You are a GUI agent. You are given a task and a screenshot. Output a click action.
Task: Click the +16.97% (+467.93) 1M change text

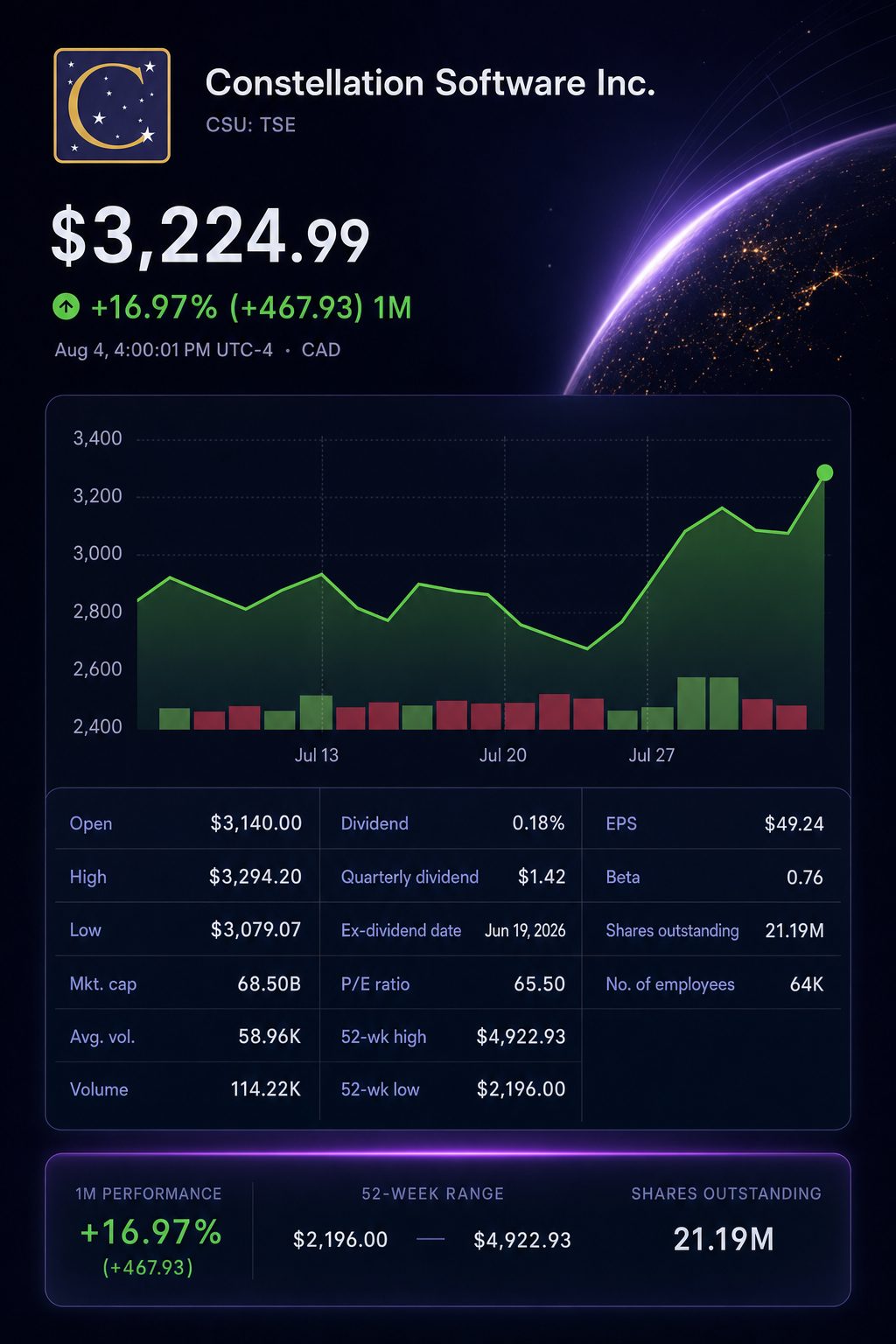pyautogui.click(x=251, y=307)
